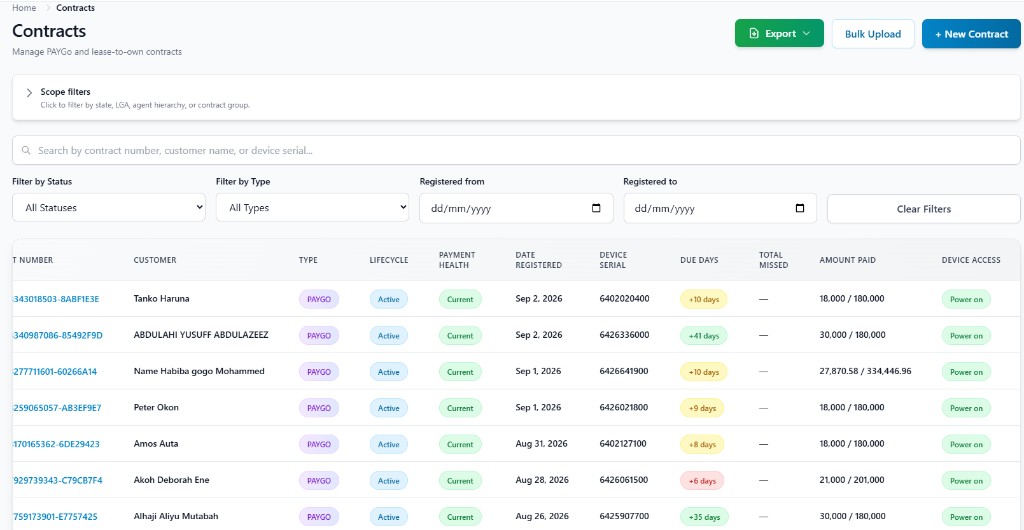Click the DUE DAYS column header

pos(699,260)
